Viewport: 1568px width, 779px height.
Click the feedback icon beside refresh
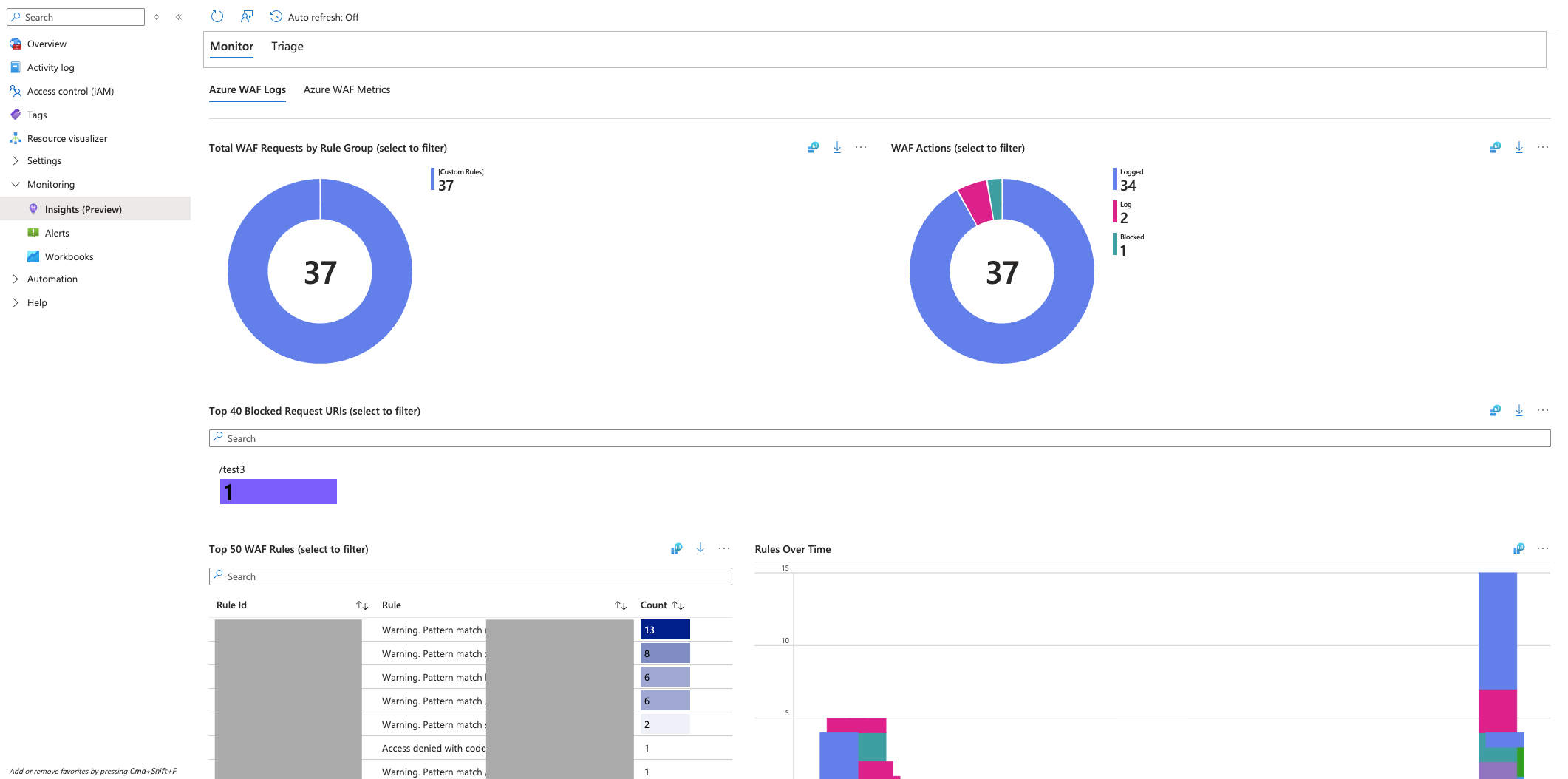point(247,16)
